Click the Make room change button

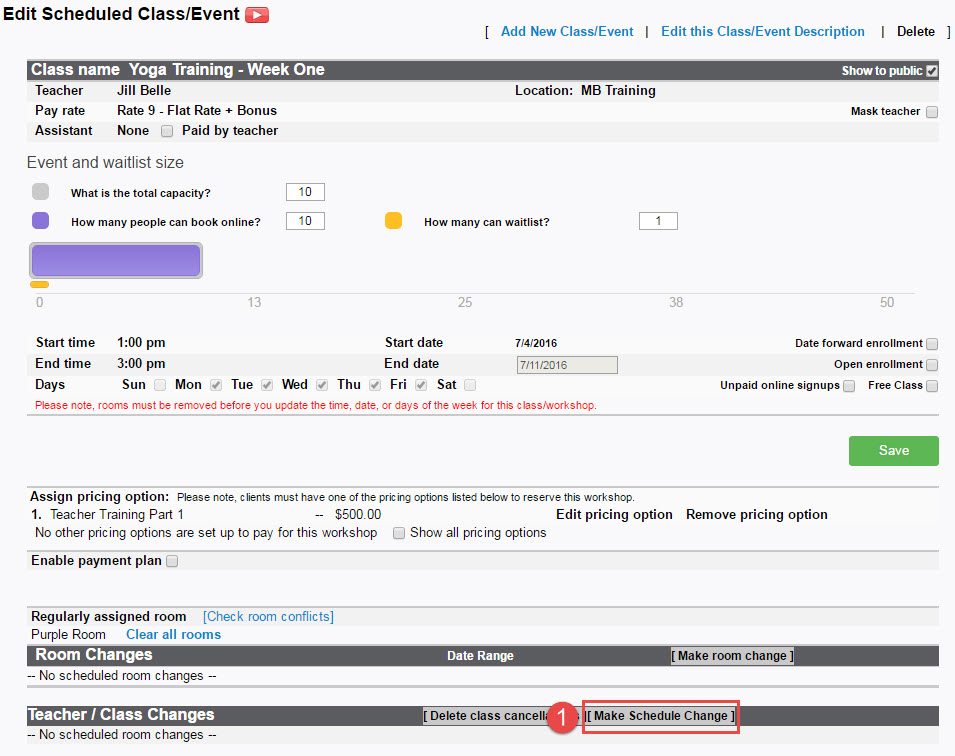732,655
